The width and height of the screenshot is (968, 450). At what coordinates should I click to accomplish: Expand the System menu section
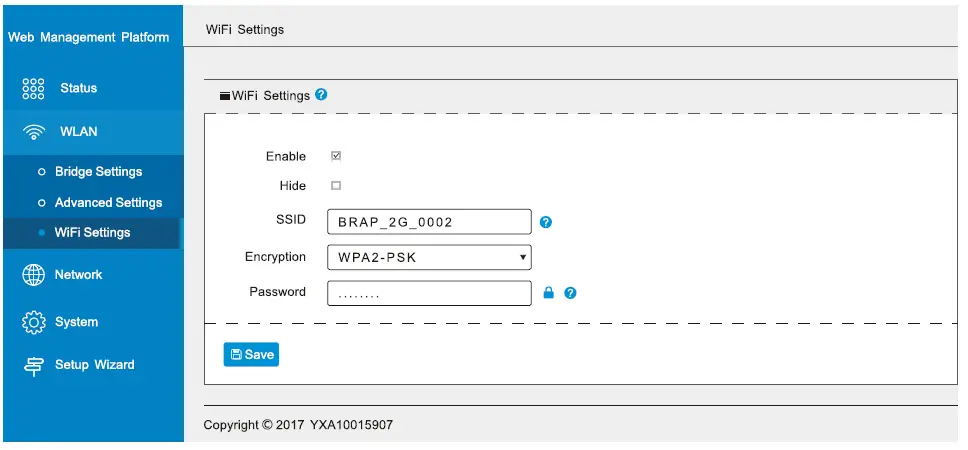click(77, 322)
